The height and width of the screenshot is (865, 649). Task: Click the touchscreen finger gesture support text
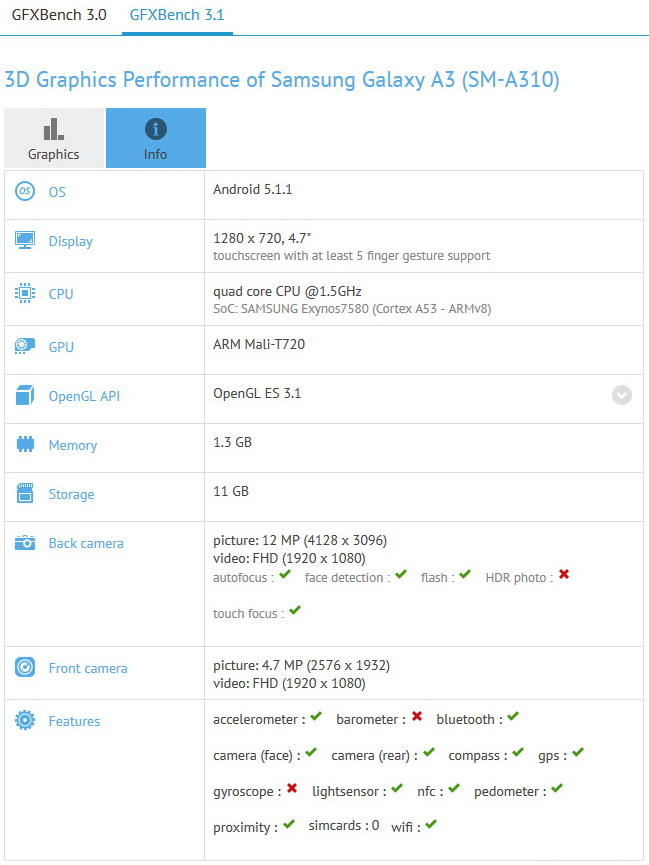pos(352,256)
